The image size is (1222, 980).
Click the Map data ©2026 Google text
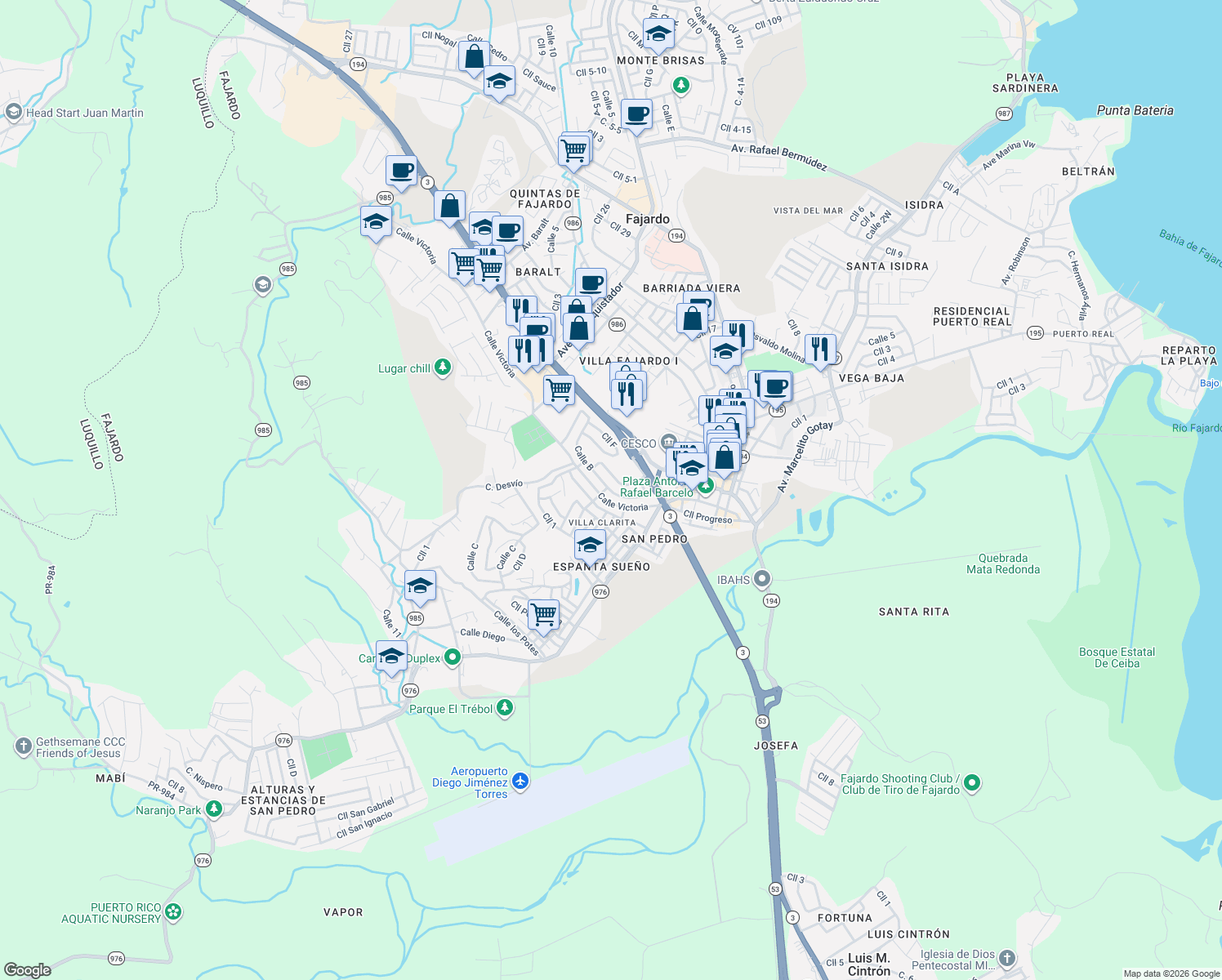1171,973
